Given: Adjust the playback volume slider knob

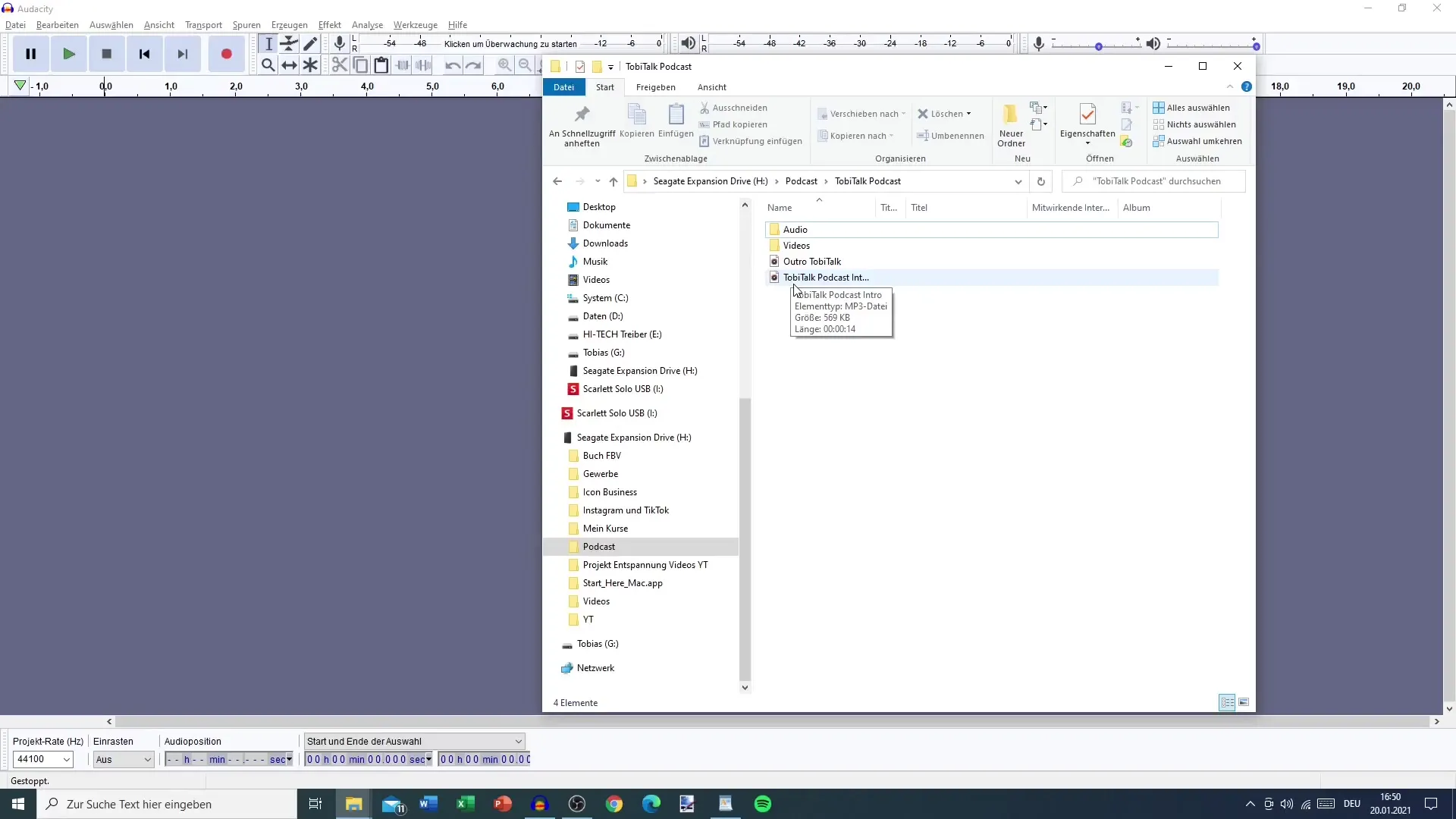Looking at the screenshot, I should pos(1257,47).
